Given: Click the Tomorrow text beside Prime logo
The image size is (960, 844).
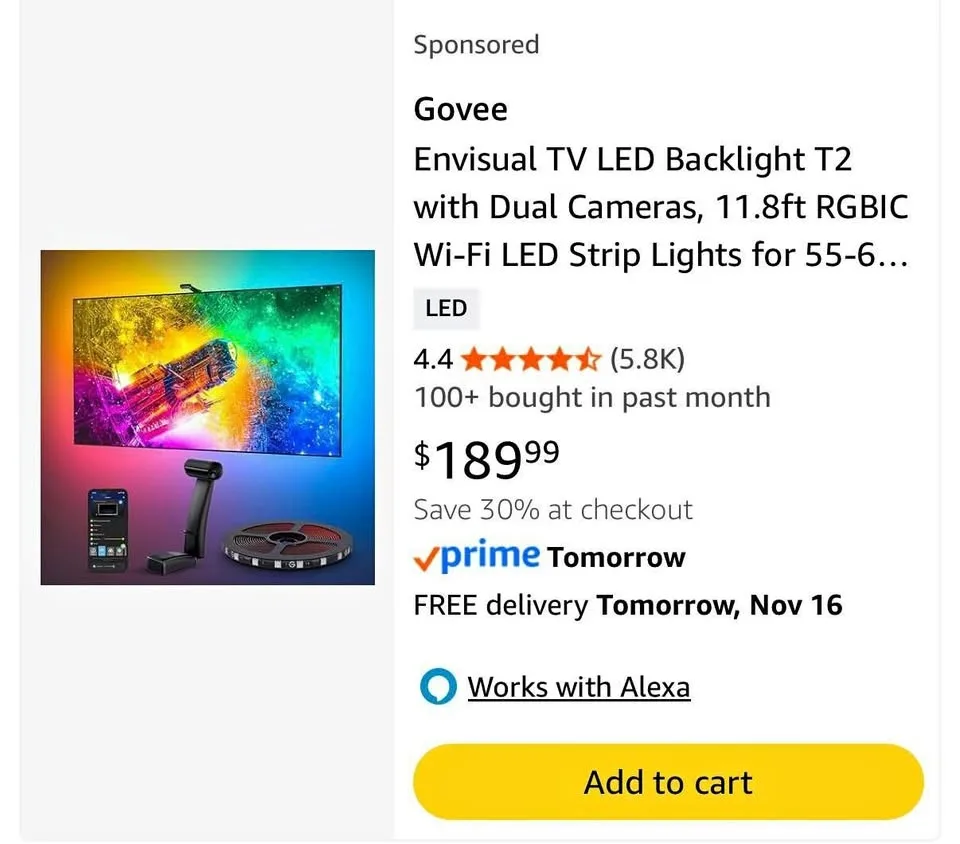Looking at the screenshot, I should coord(616,557).
